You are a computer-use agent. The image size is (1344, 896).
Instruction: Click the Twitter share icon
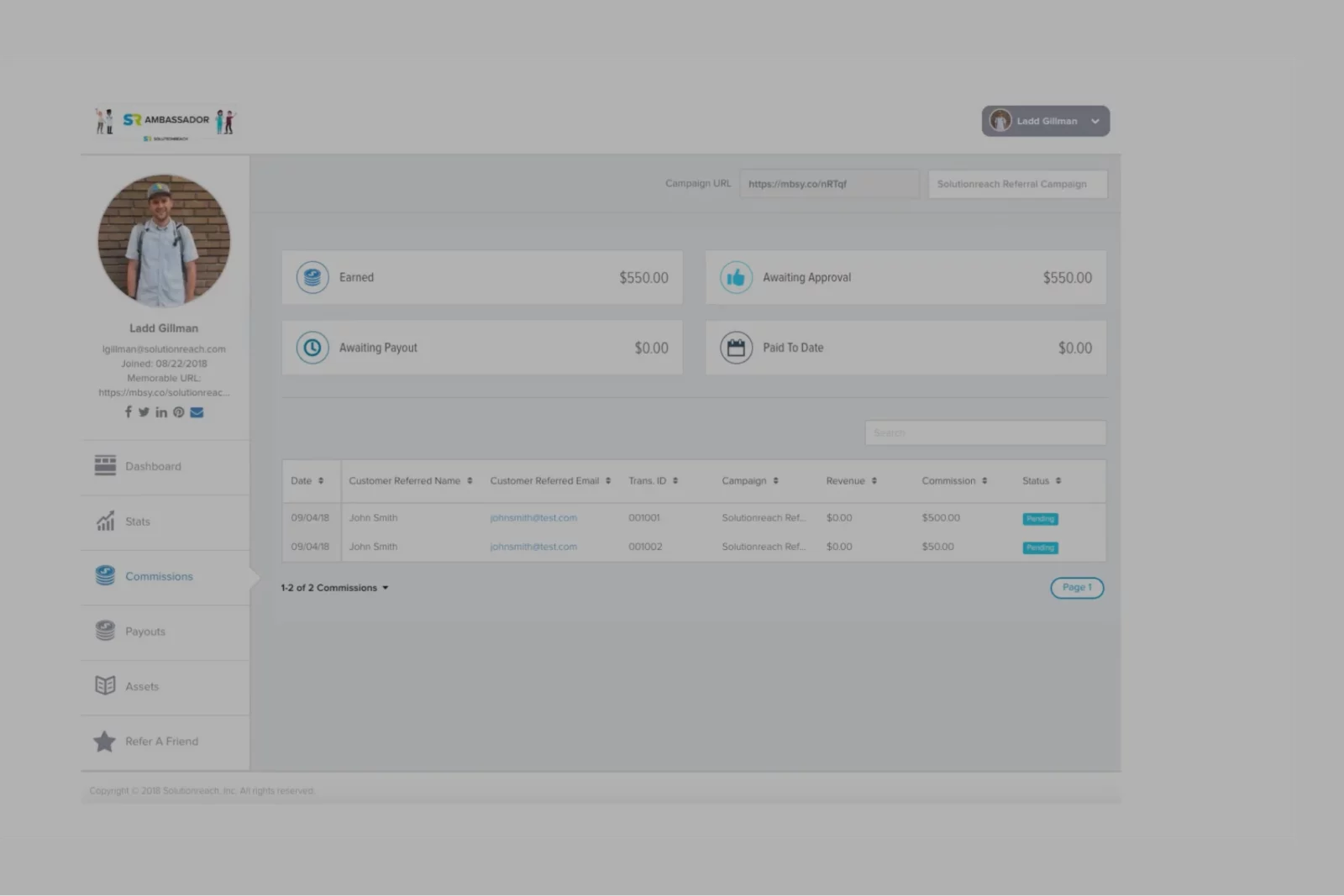point(144,412)
